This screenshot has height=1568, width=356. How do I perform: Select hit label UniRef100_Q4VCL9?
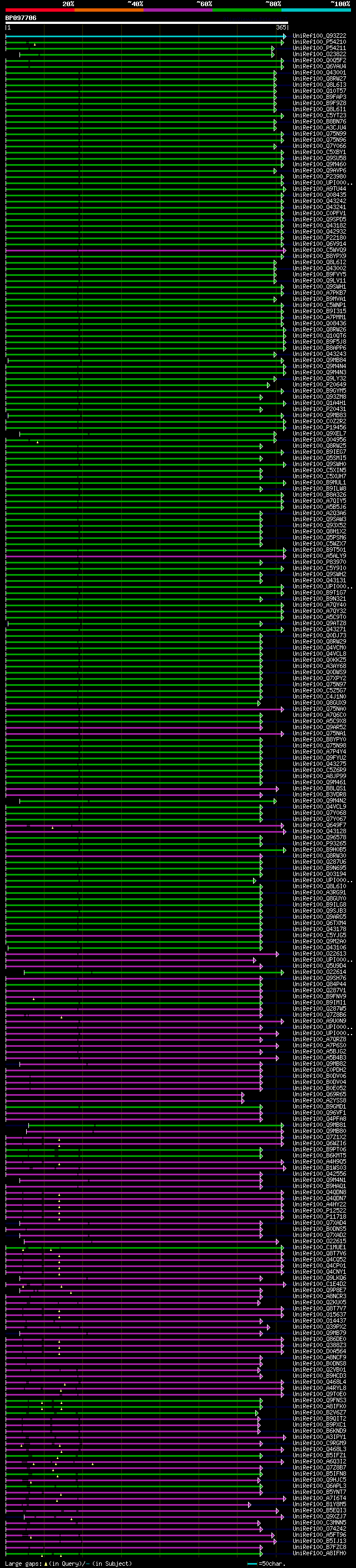pyautogui.click(x=319, y=807)
